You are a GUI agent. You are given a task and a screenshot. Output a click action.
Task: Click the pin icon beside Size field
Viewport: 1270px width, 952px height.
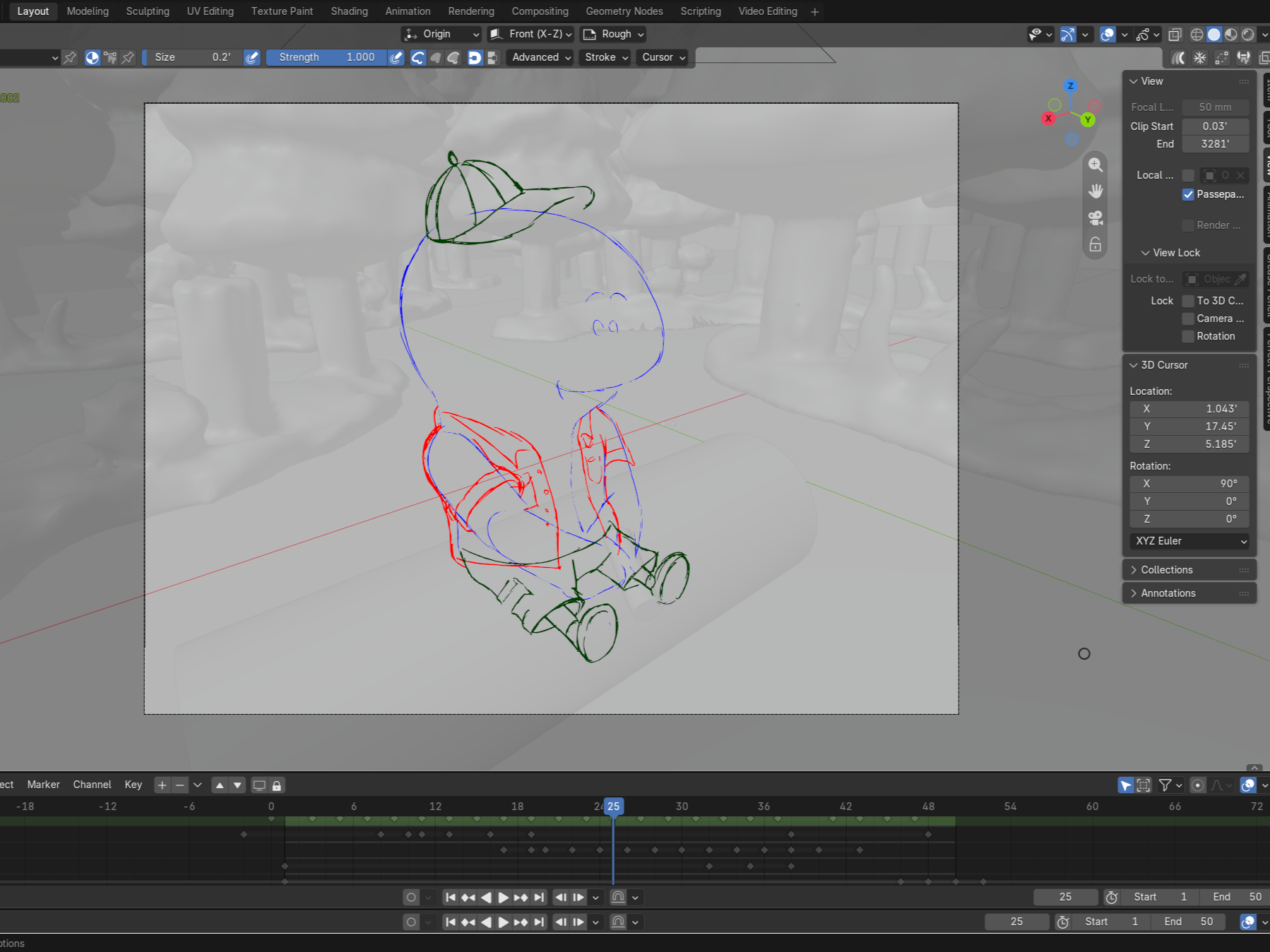128,58
